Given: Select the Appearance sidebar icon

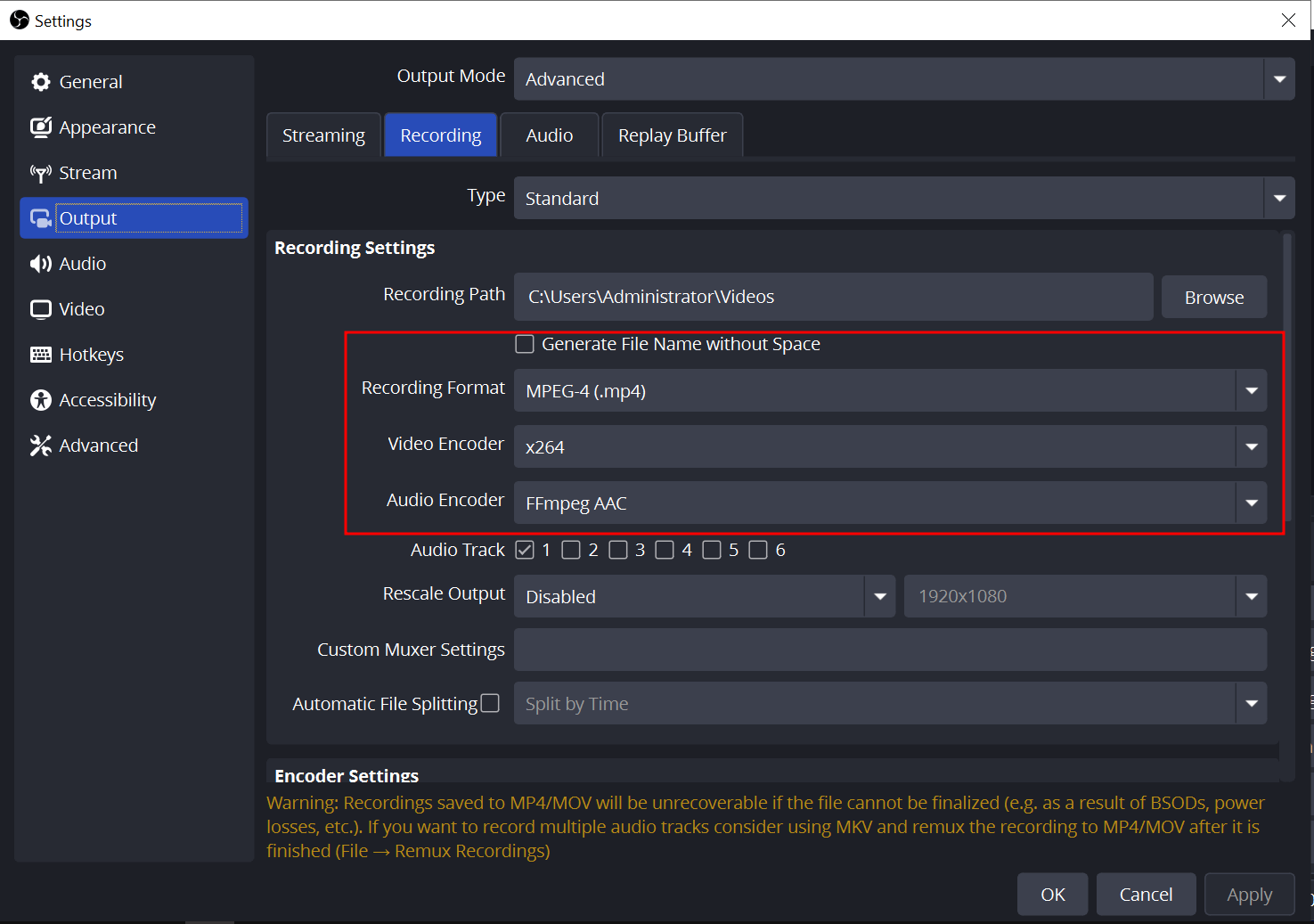Looking at the screenshot, I should 40,127.
